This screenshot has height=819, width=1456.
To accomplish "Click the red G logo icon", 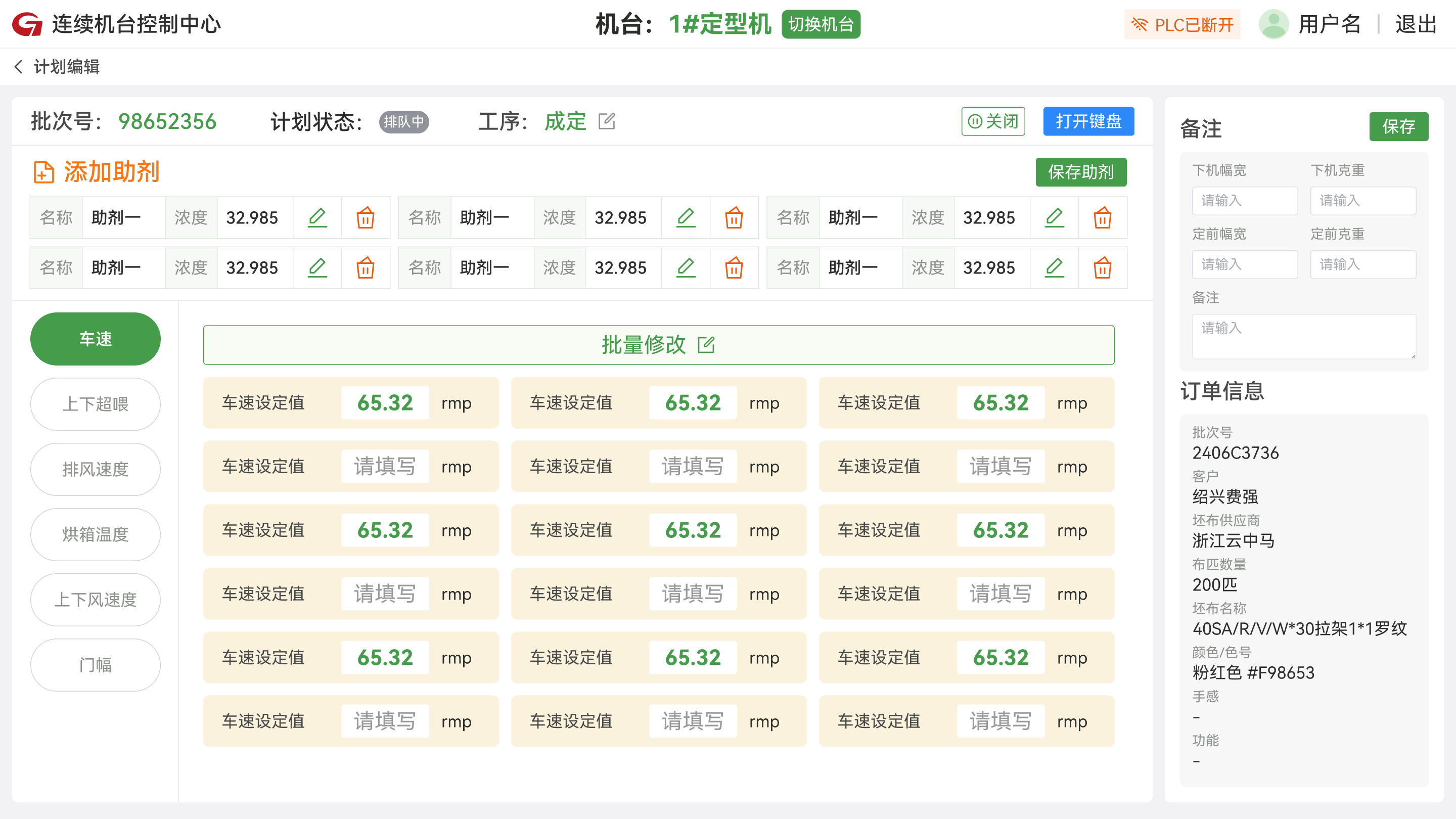I will 27,24.
